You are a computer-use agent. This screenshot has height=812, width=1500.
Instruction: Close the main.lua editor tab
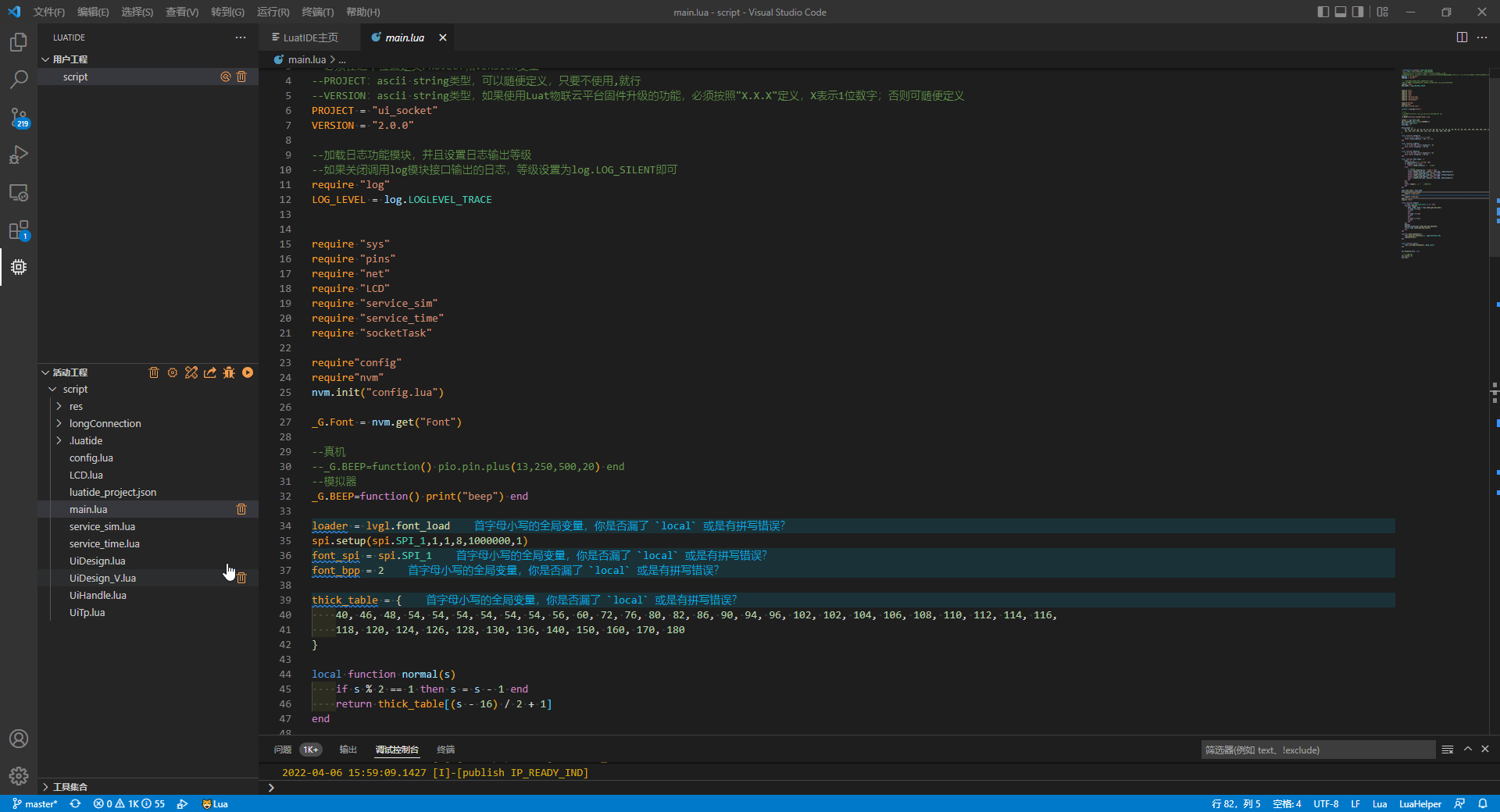pos(443,37)
